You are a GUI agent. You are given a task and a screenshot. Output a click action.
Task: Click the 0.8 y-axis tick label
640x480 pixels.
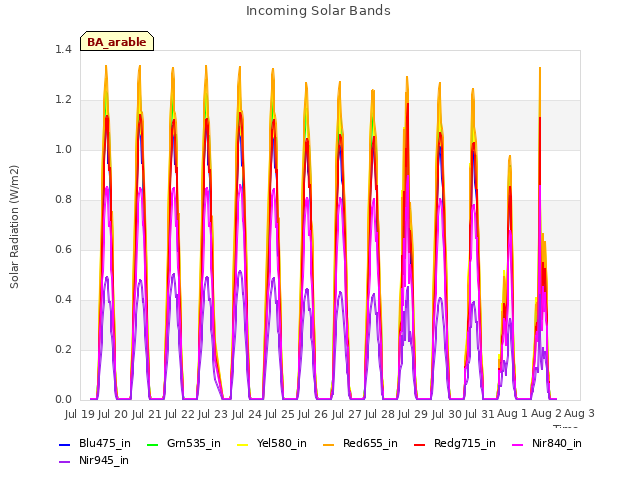[63, 200]
